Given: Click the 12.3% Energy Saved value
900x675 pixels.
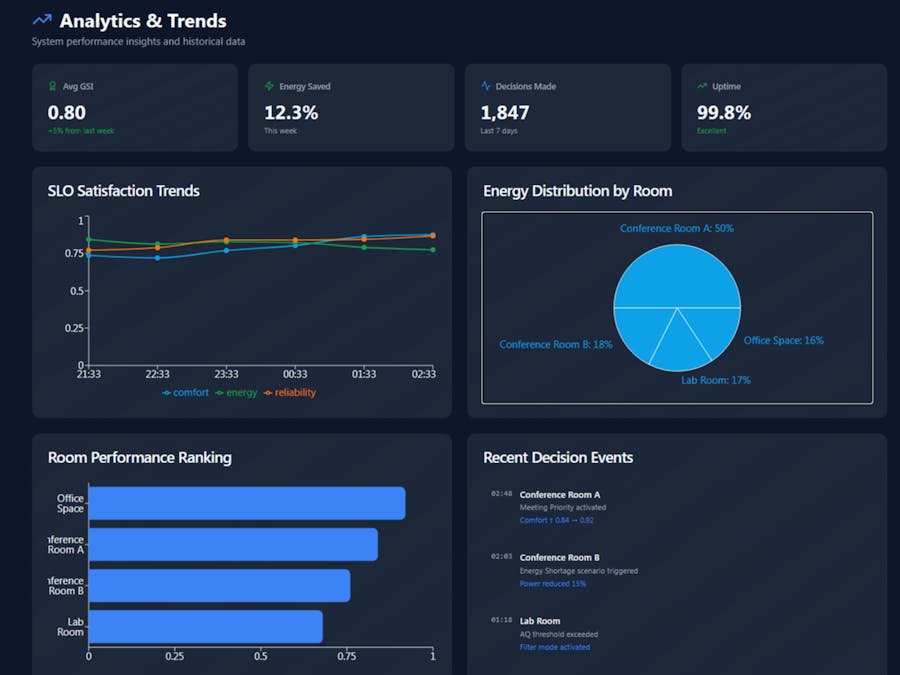Looking at the screenshot, I should point(291,112).
